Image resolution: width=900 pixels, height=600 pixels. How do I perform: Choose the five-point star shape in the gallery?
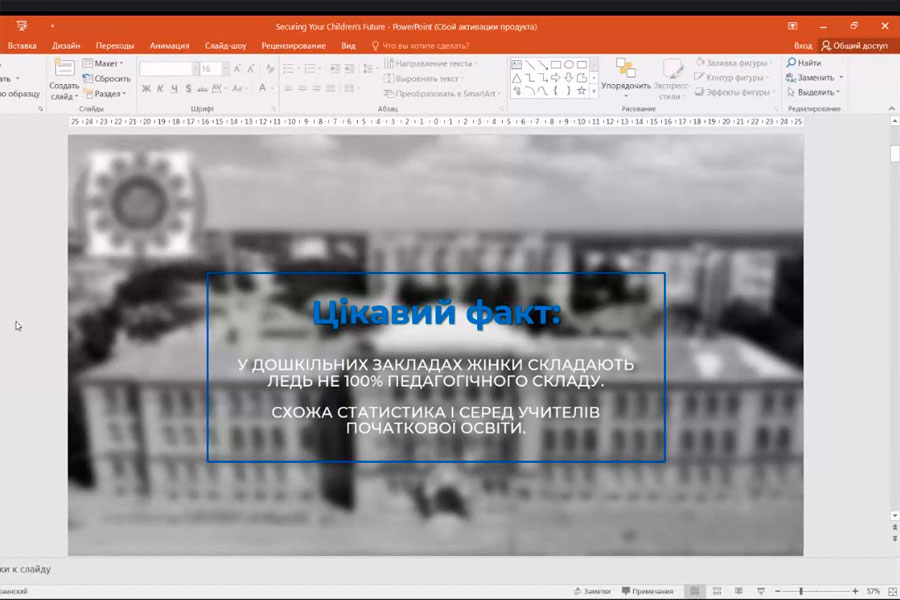click(x=581, y=91)
